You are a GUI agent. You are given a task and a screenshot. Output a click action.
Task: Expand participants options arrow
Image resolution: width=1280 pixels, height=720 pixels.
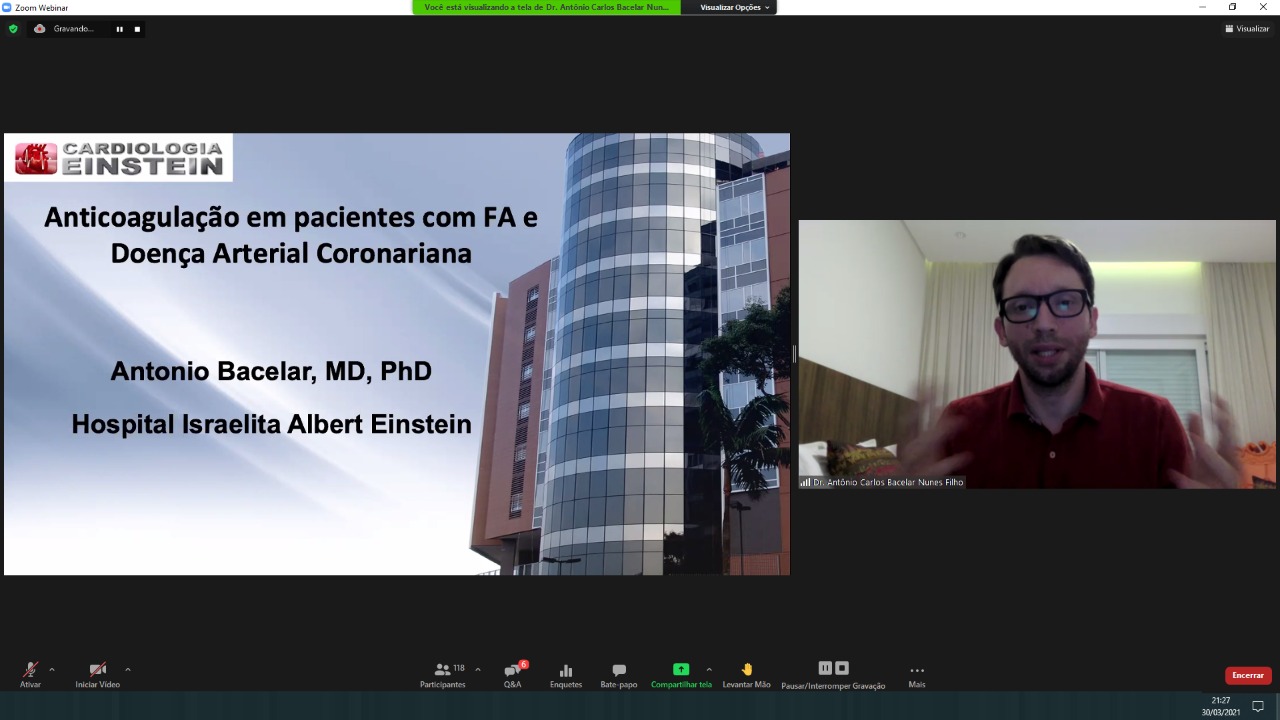477,669
